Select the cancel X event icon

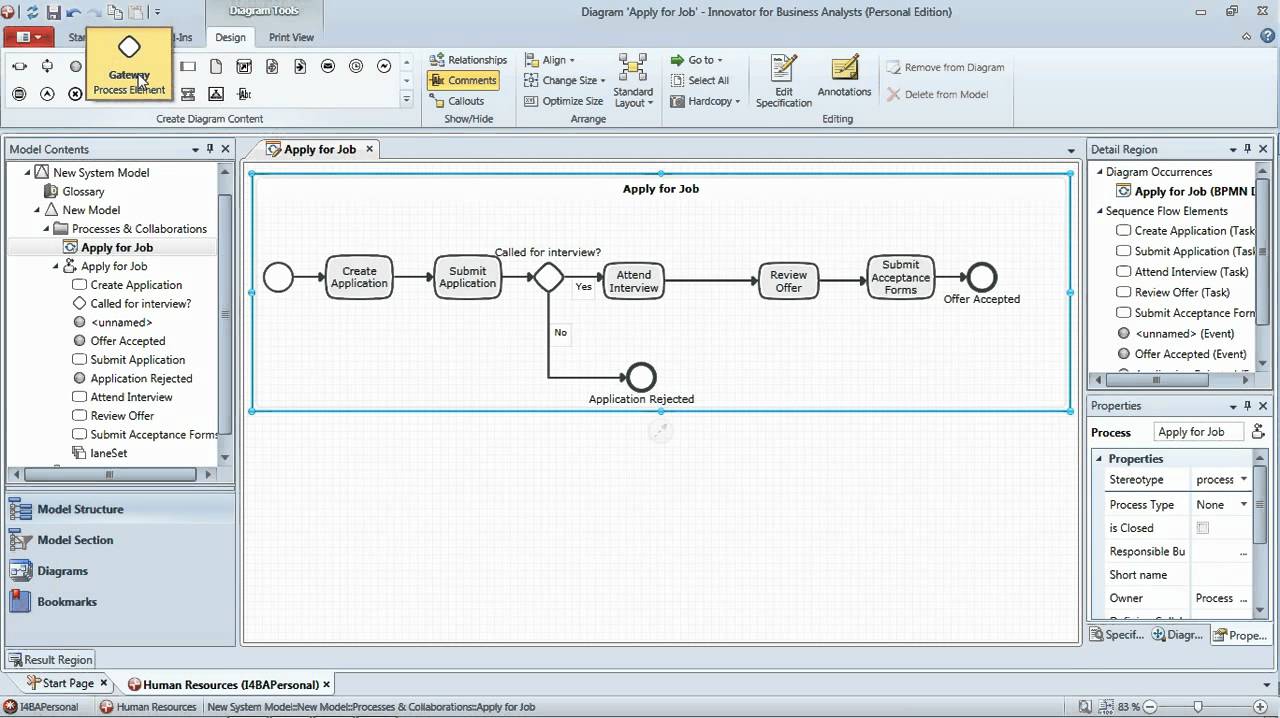(75, 94)
